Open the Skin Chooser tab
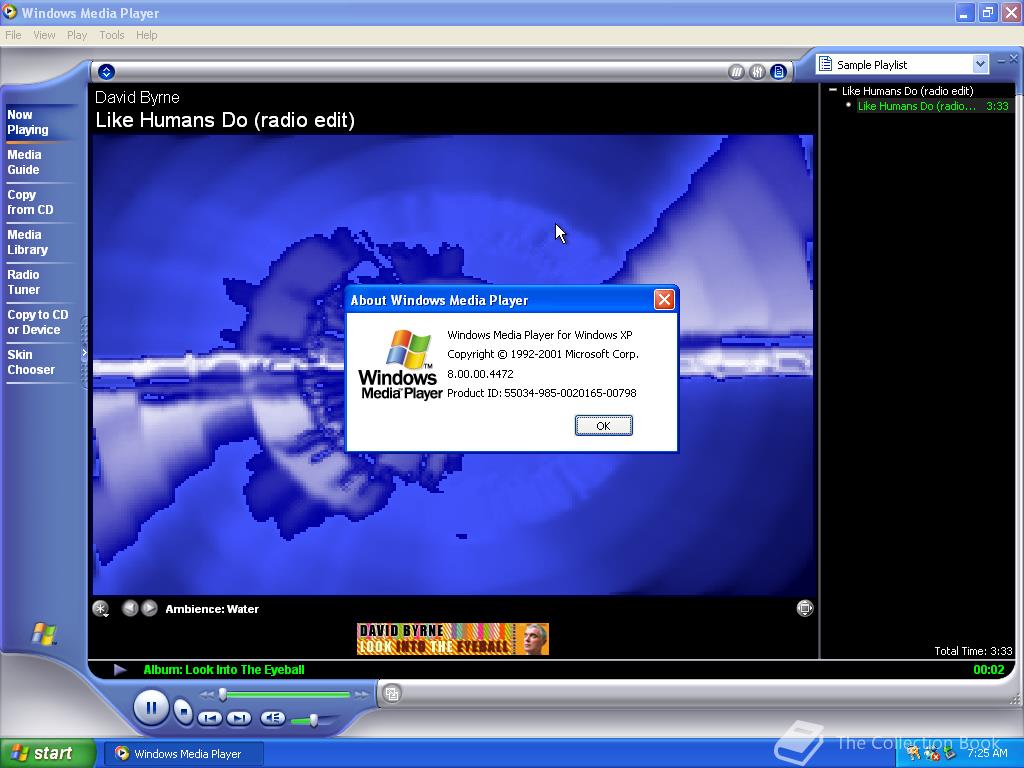Screen dimensions: 1024x768 coord(31,362)
